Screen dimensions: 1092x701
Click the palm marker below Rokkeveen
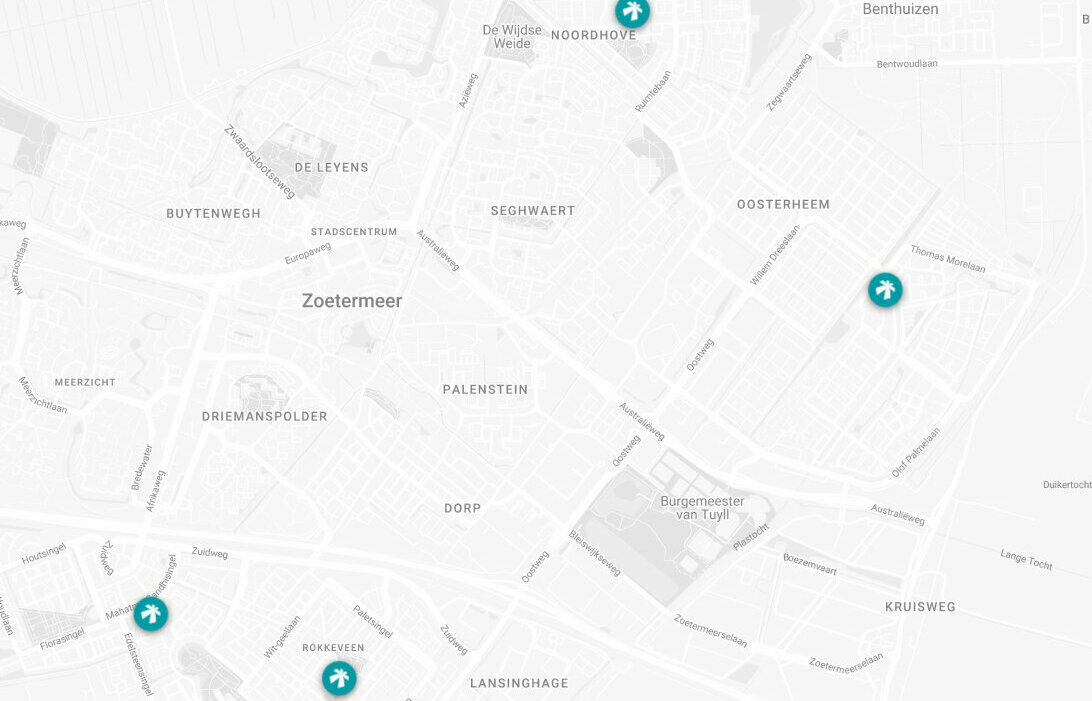(x=339, y=678)
